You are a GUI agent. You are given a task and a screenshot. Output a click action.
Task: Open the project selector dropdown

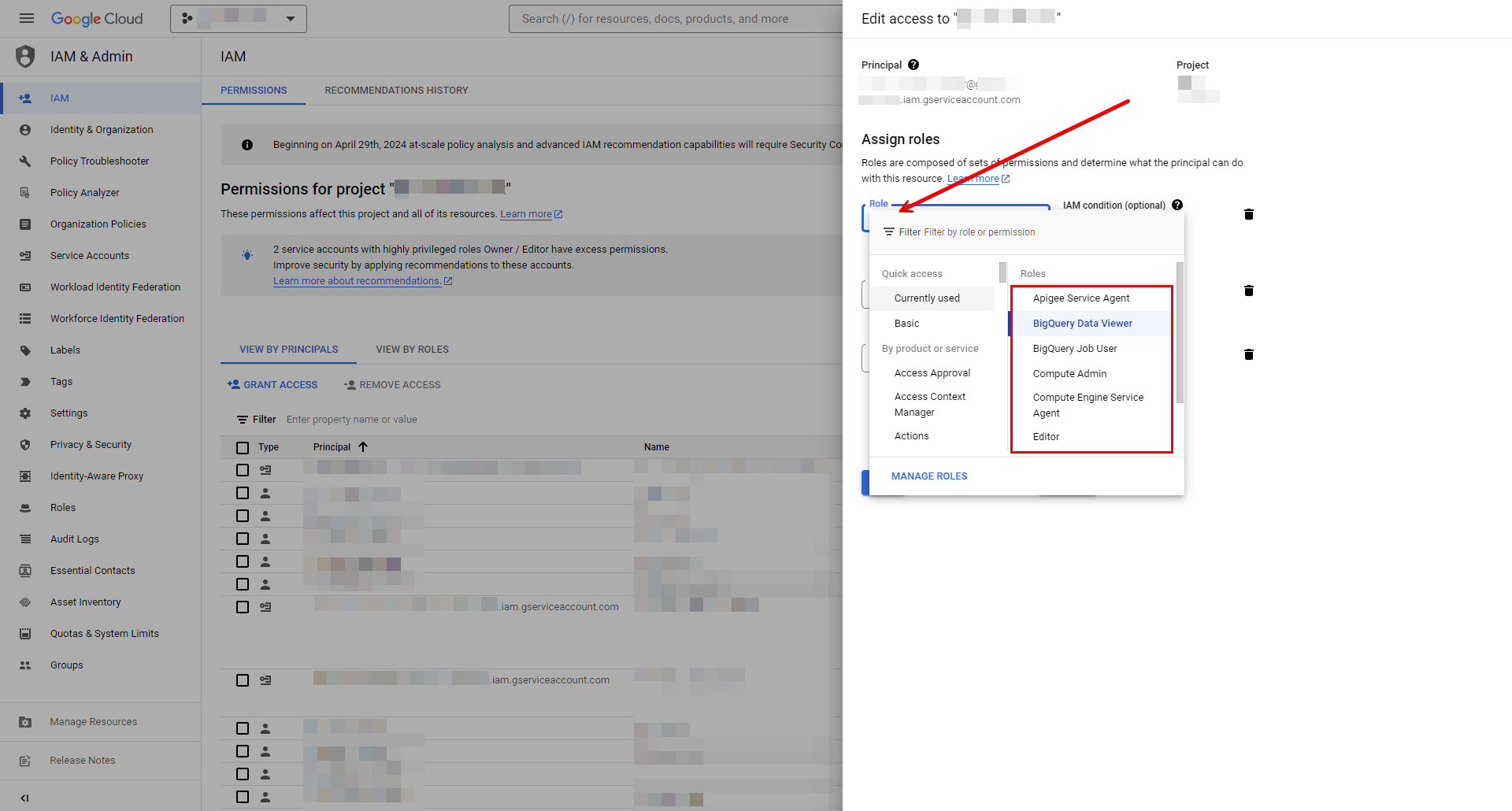tap(239, 18)
